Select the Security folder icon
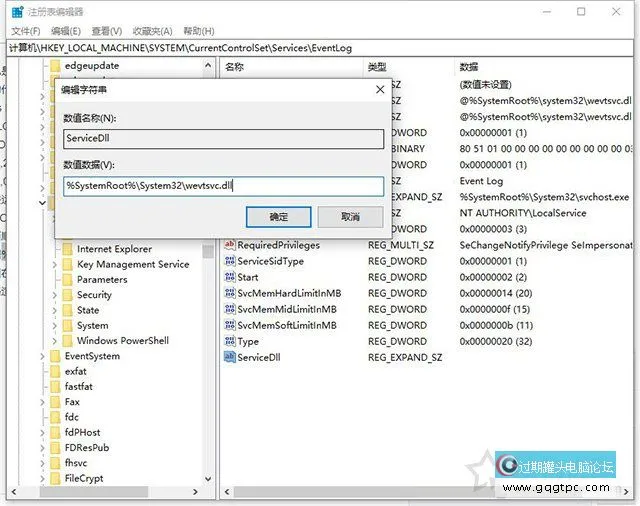Viewport: 640px width, 506px height. 68,295
